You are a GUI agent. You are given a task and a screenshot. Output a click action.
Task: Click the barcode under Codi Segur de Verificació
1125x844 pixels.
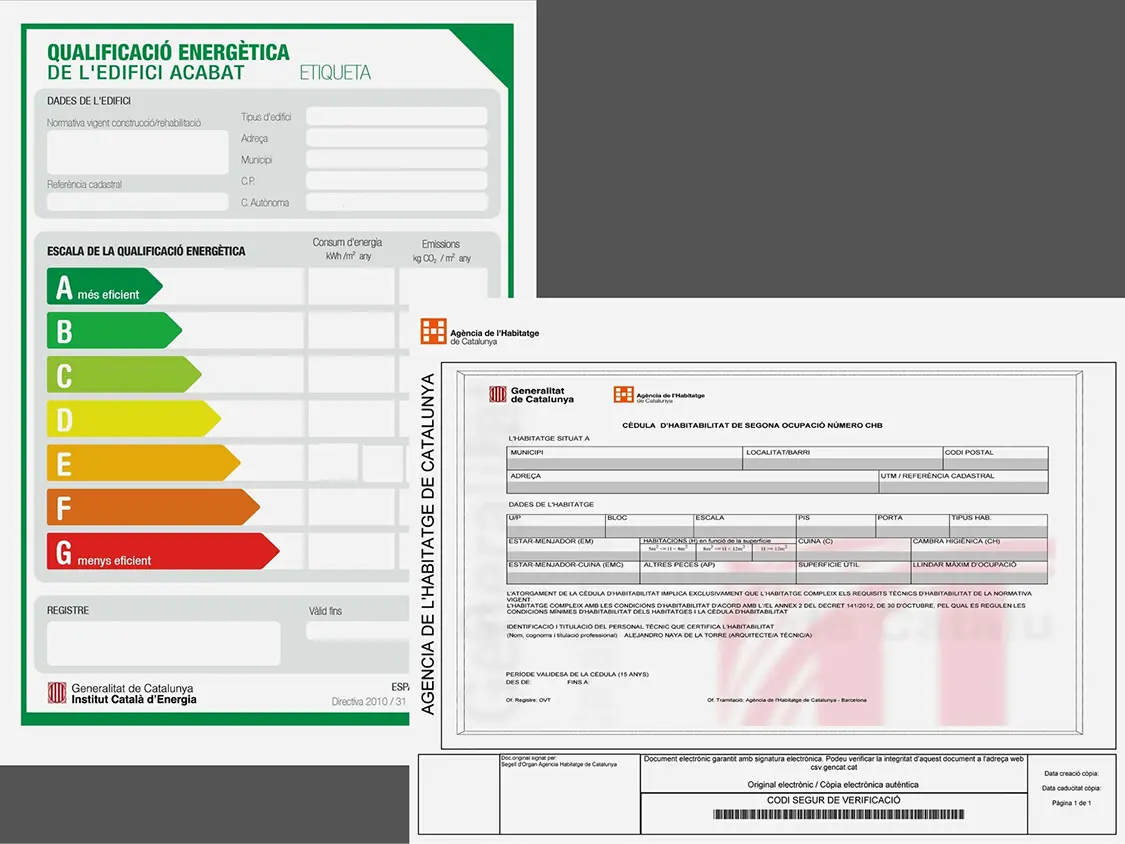click(838, 815)
